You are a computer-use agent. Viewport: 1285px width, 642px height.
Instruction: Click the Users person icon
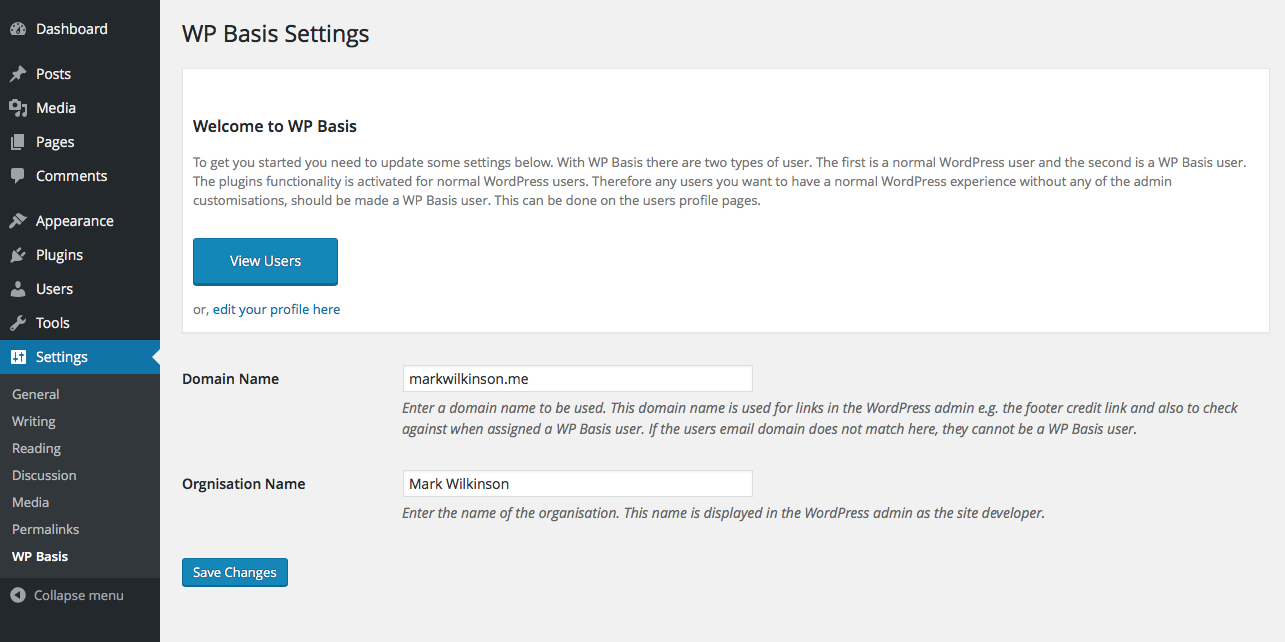(x=18, y=289)
